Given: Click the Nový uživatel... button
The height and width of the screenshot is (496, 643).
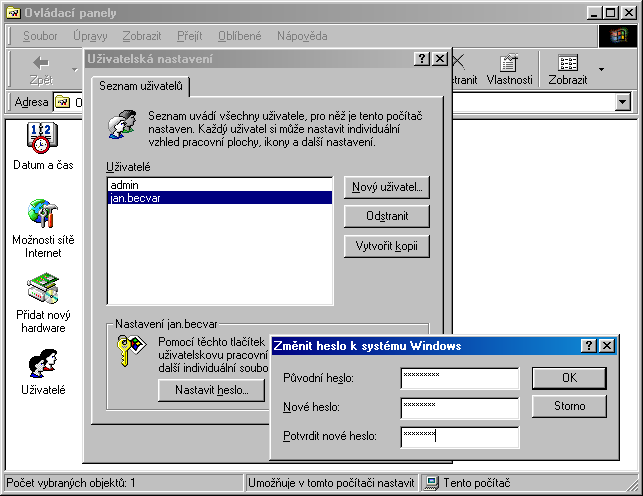Looking at the screenshot, I should click(x=387, y=187).
